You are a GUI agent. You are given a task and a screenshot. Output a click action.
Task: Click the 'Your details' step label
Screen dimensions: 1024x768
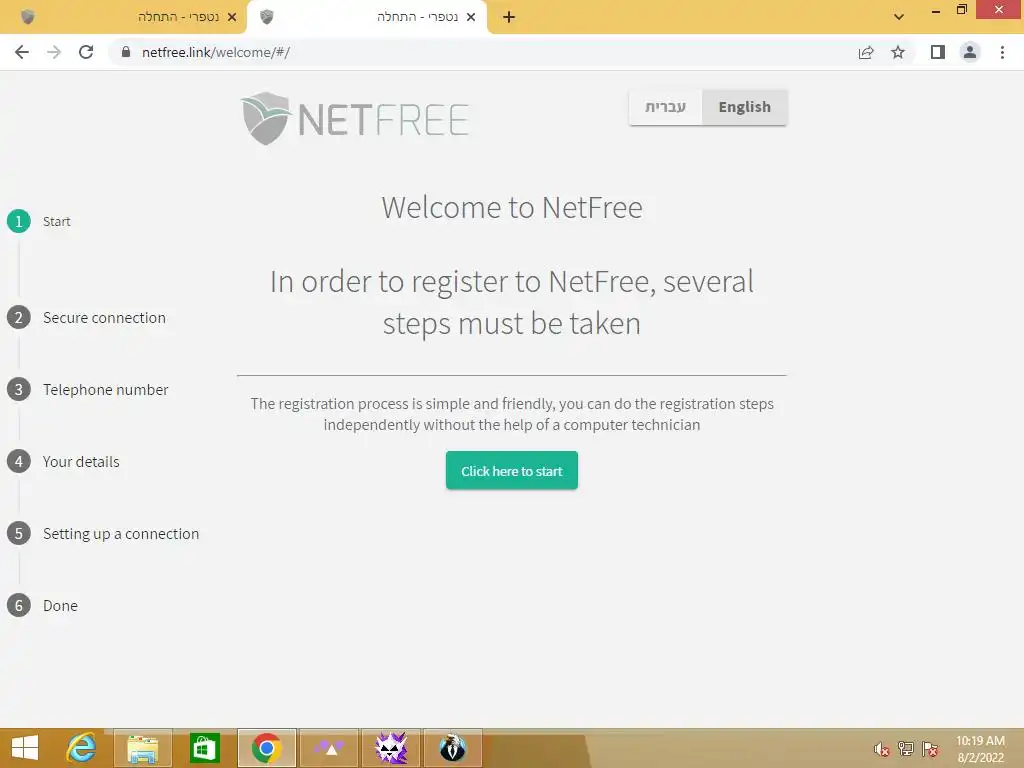(81, 462)
